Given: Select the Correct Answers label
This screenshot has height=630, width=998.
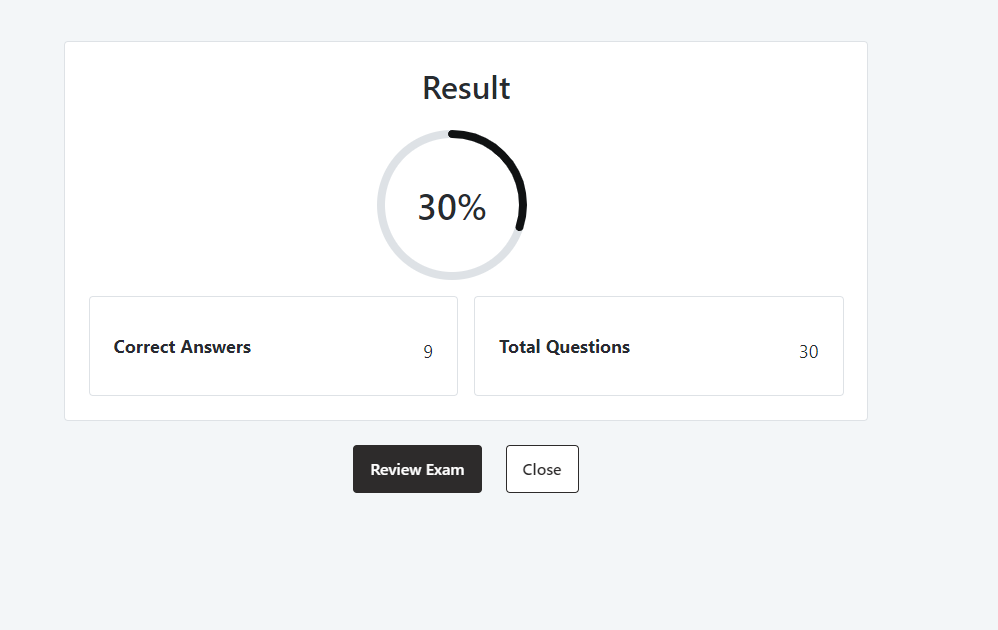Looking at the screenshot, I should pos(182,347).
